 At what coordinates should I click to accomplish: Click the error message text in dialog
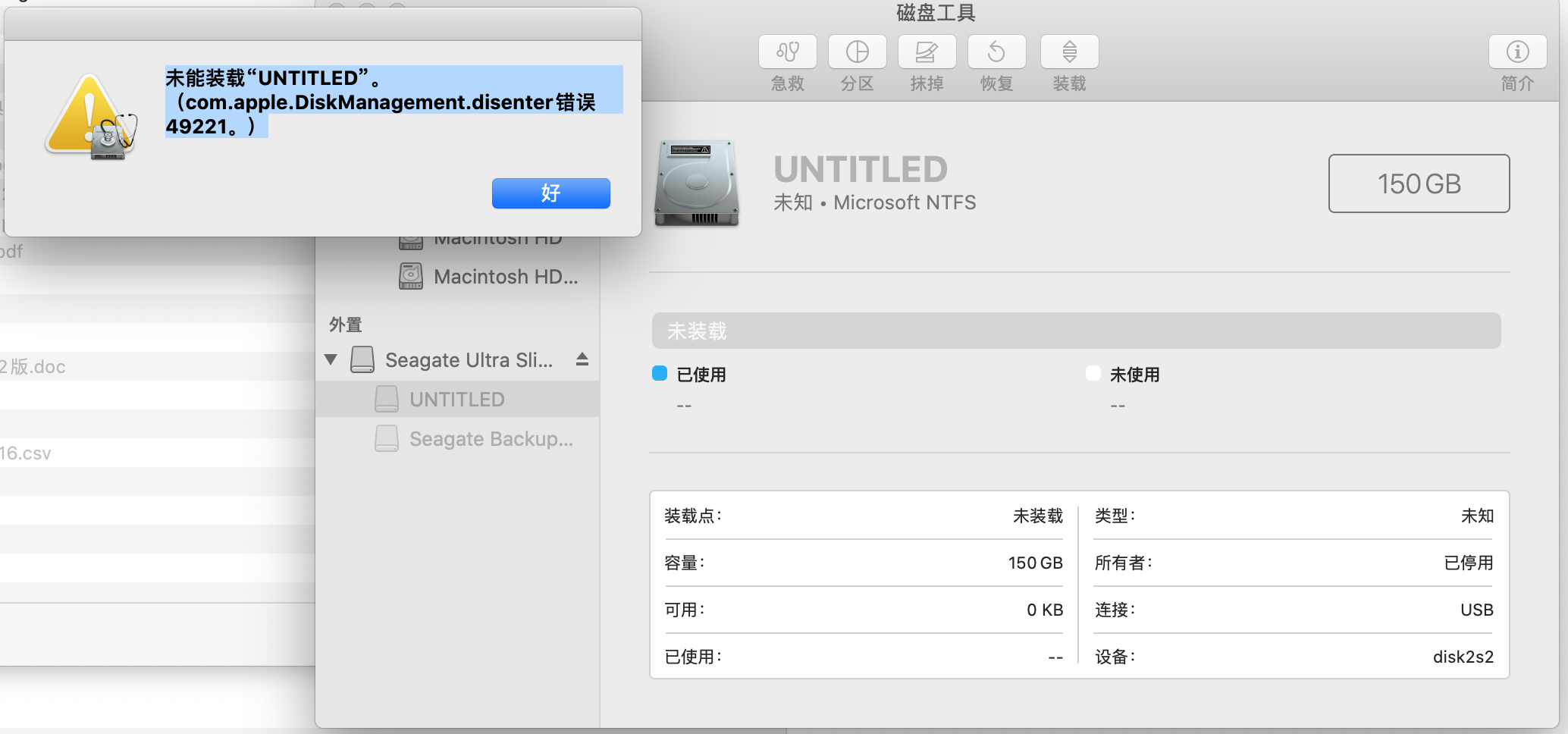point(381,102)
